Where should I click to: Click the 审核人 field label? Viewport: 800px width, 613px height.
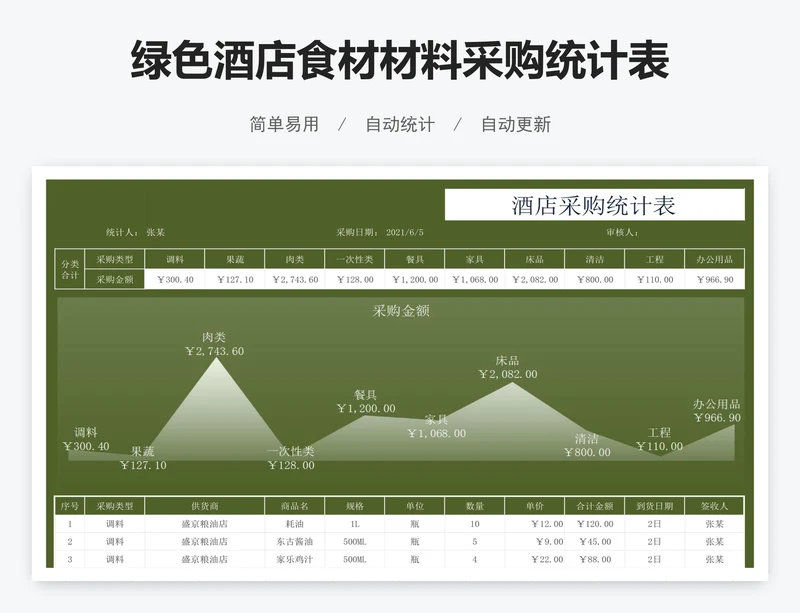pos(622,232)
